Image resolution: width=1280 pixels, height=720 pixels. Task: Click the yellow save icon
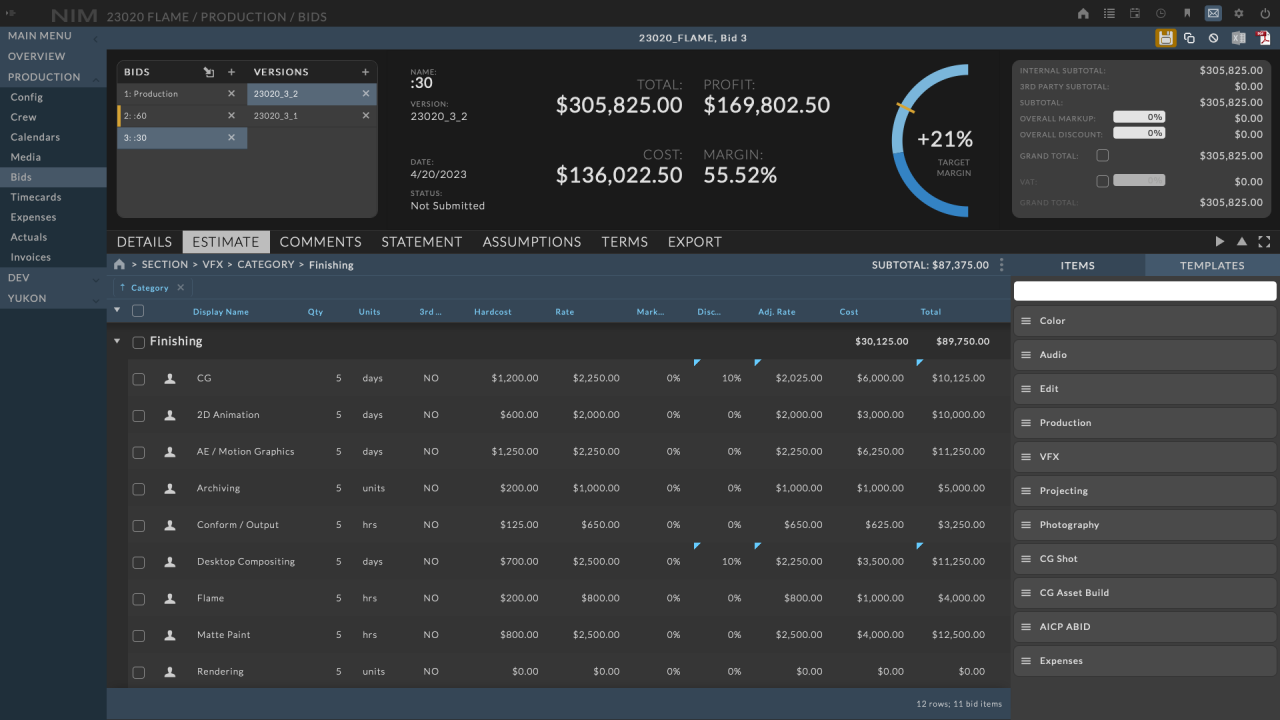click(x=1165, y=37)
